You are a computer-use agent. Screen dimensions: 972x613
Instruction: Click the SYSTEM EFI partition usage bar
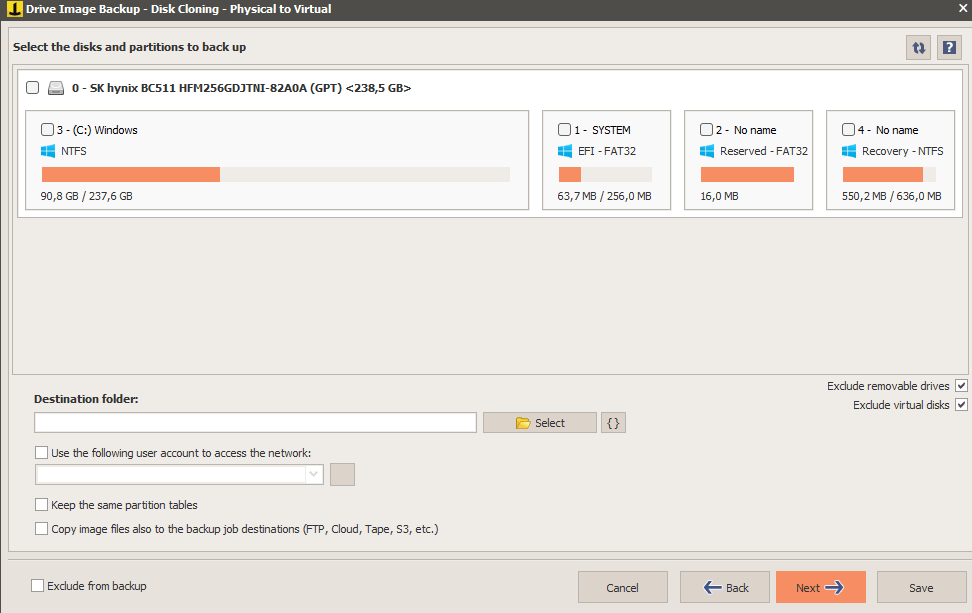click(x=605, y=174)
